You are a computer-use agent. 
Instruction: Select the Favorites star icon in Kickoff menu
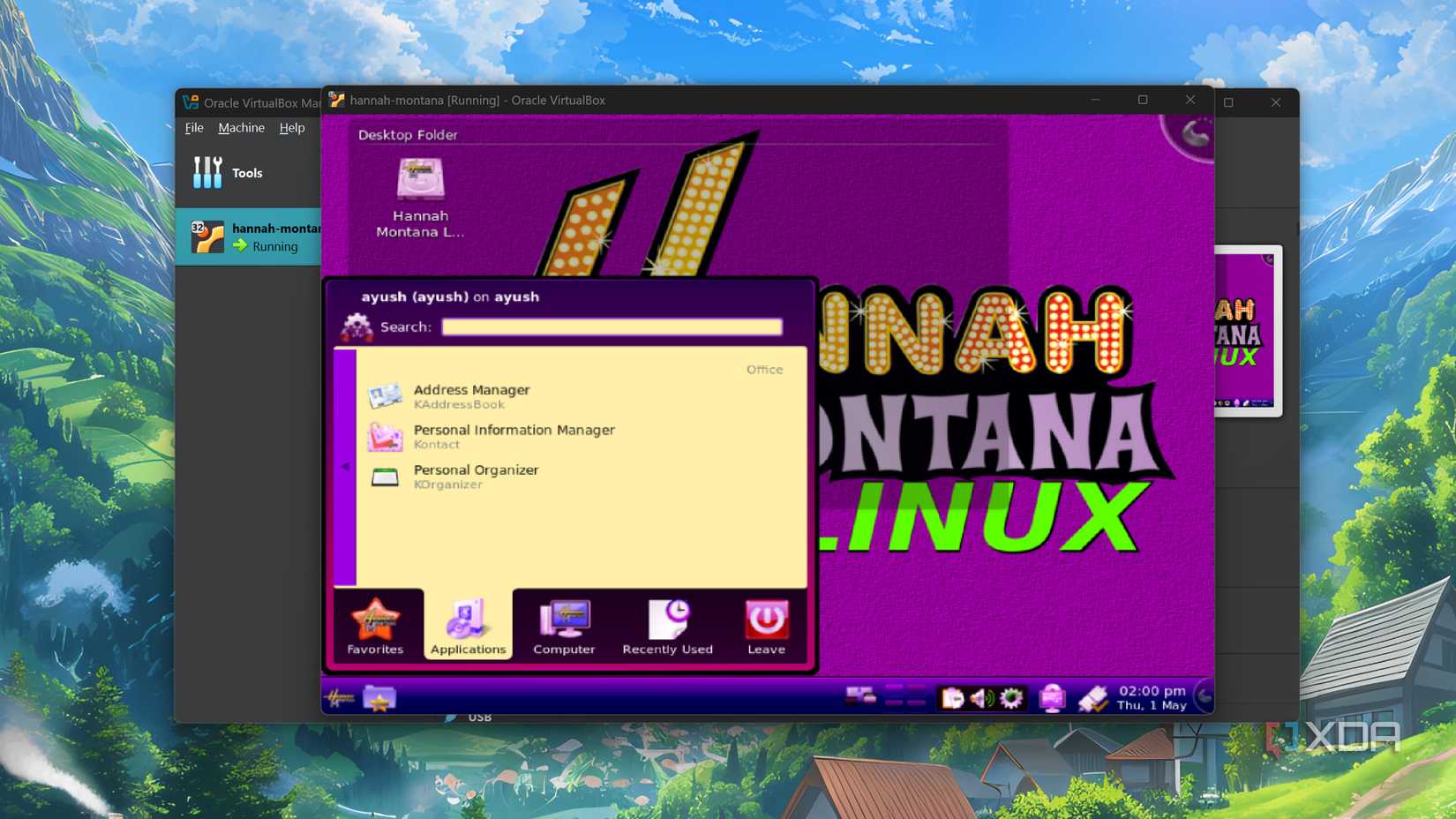coord(376,625)
